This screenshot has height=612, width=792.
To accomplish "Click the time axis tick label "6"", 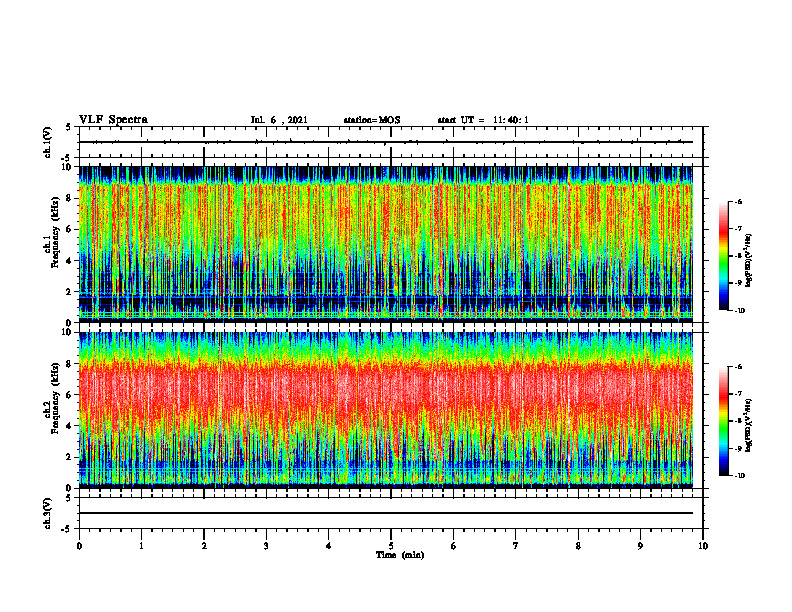I will click(x=454, y=546).
